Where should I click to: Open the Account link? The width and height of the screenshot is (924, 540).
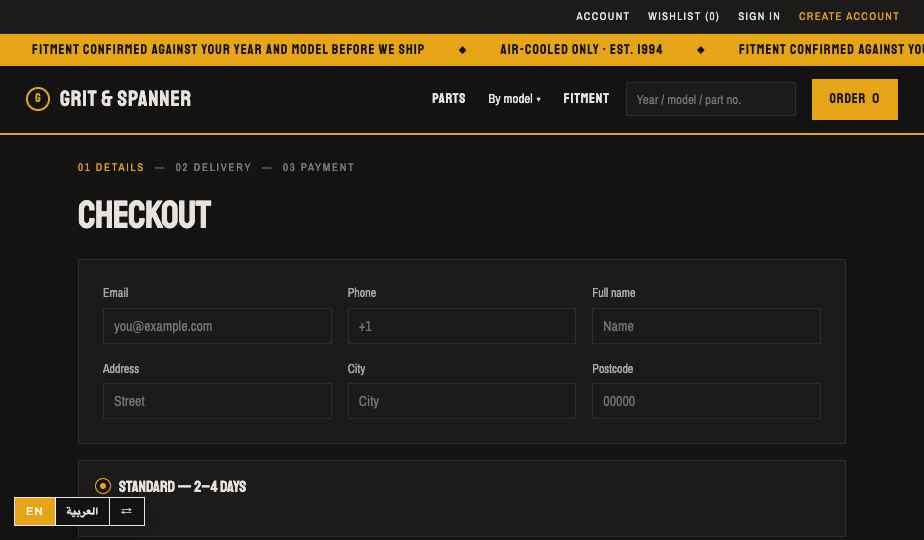(x=603, y=17)
